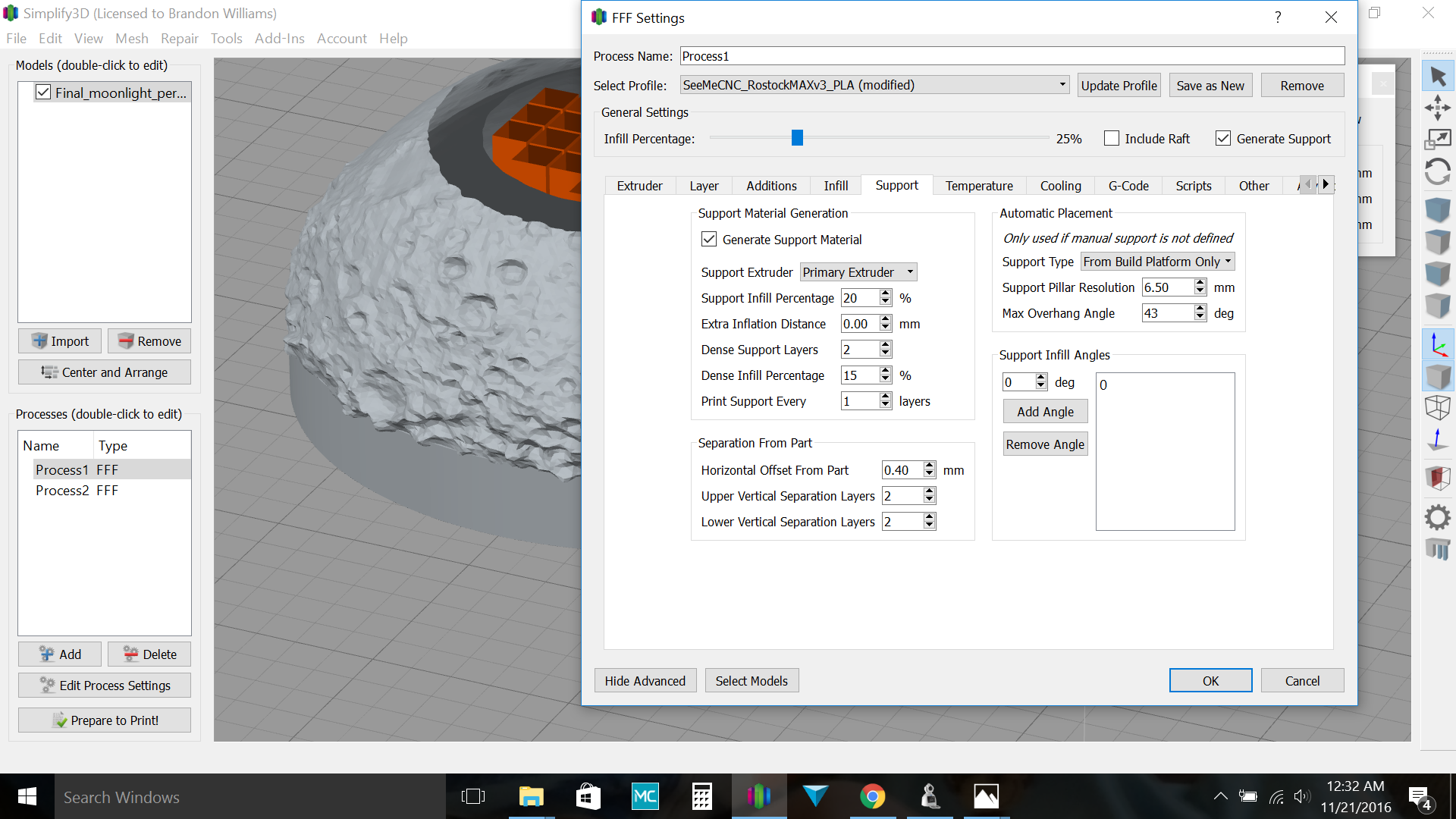Select the move/translate arrows tool
This screenshot has width=1456, height=819.
point(1437,108)
